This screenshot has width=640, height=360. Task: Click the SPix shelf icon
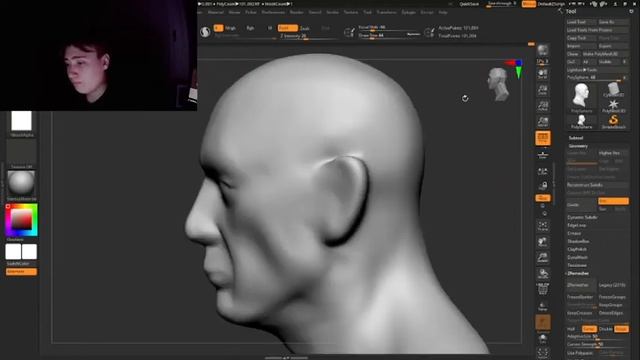click(543, 62)
